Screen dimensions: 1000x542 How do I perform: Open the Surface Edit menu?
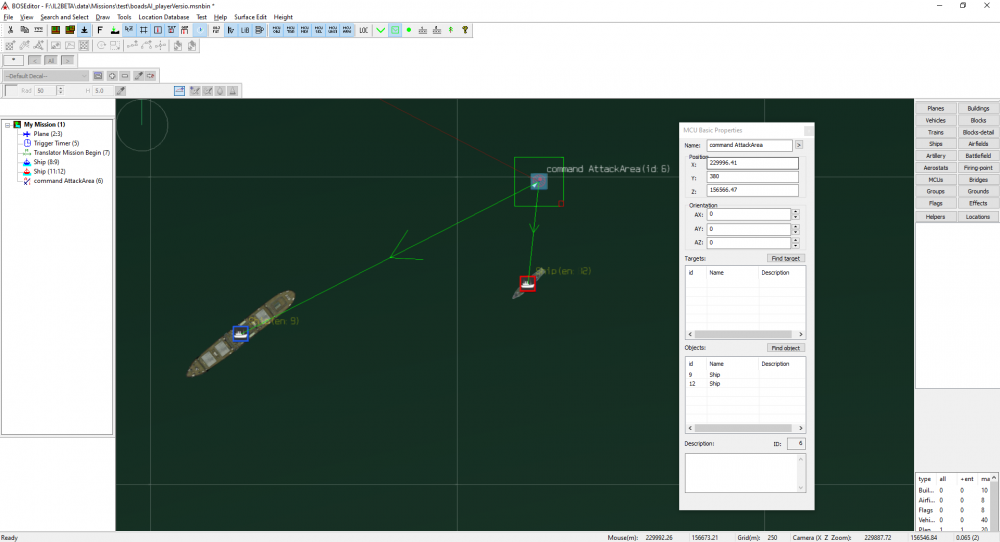click(250, 17)
